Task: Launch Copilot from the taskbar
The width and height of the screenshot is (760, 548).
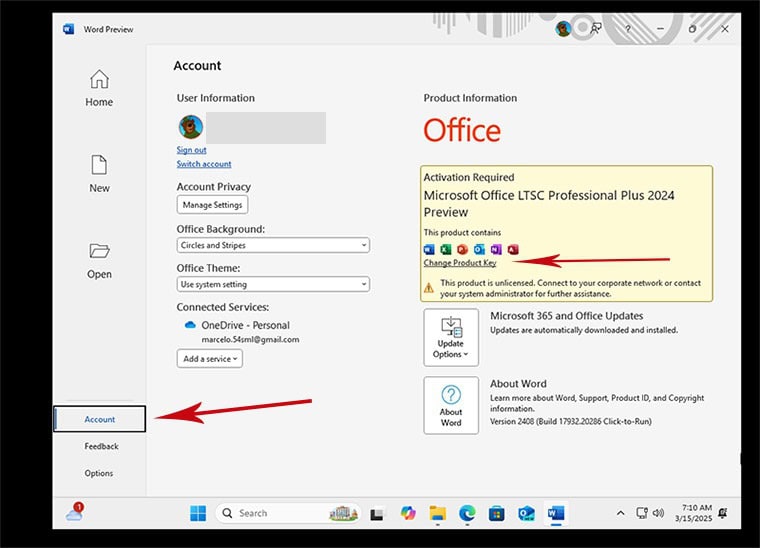Action: [407, 513]
